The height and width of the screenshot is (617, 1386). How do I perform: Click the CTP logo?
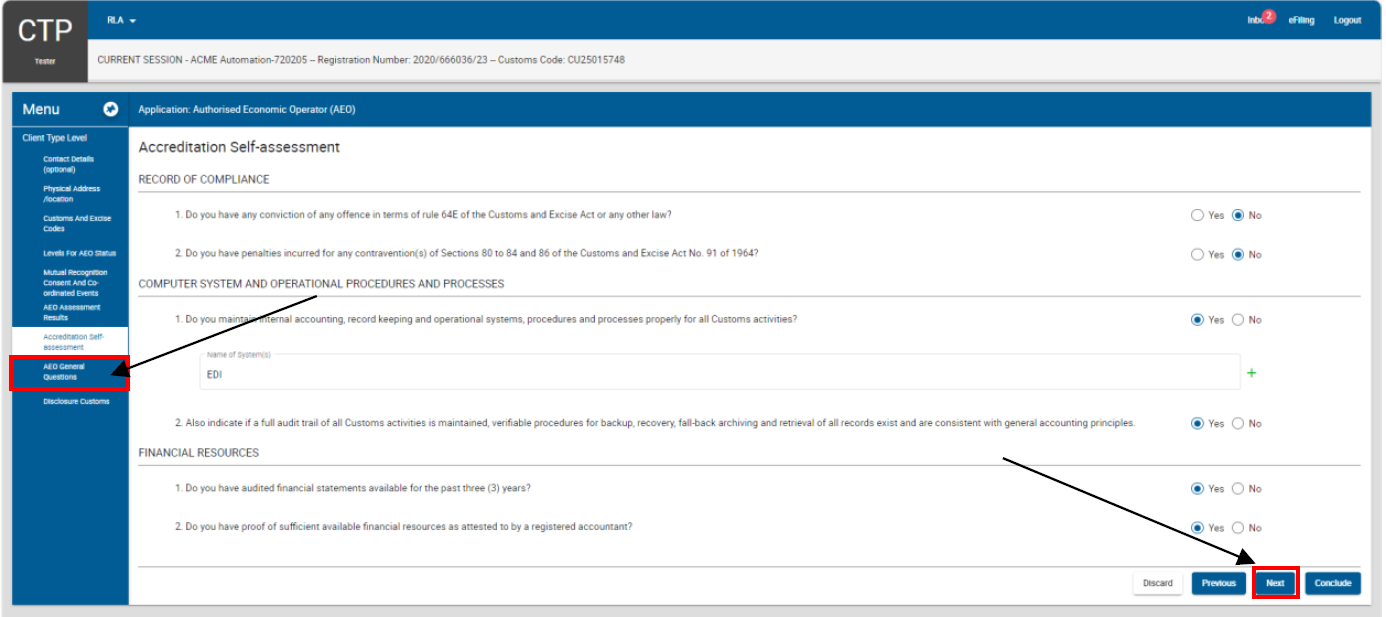[45, 31]
